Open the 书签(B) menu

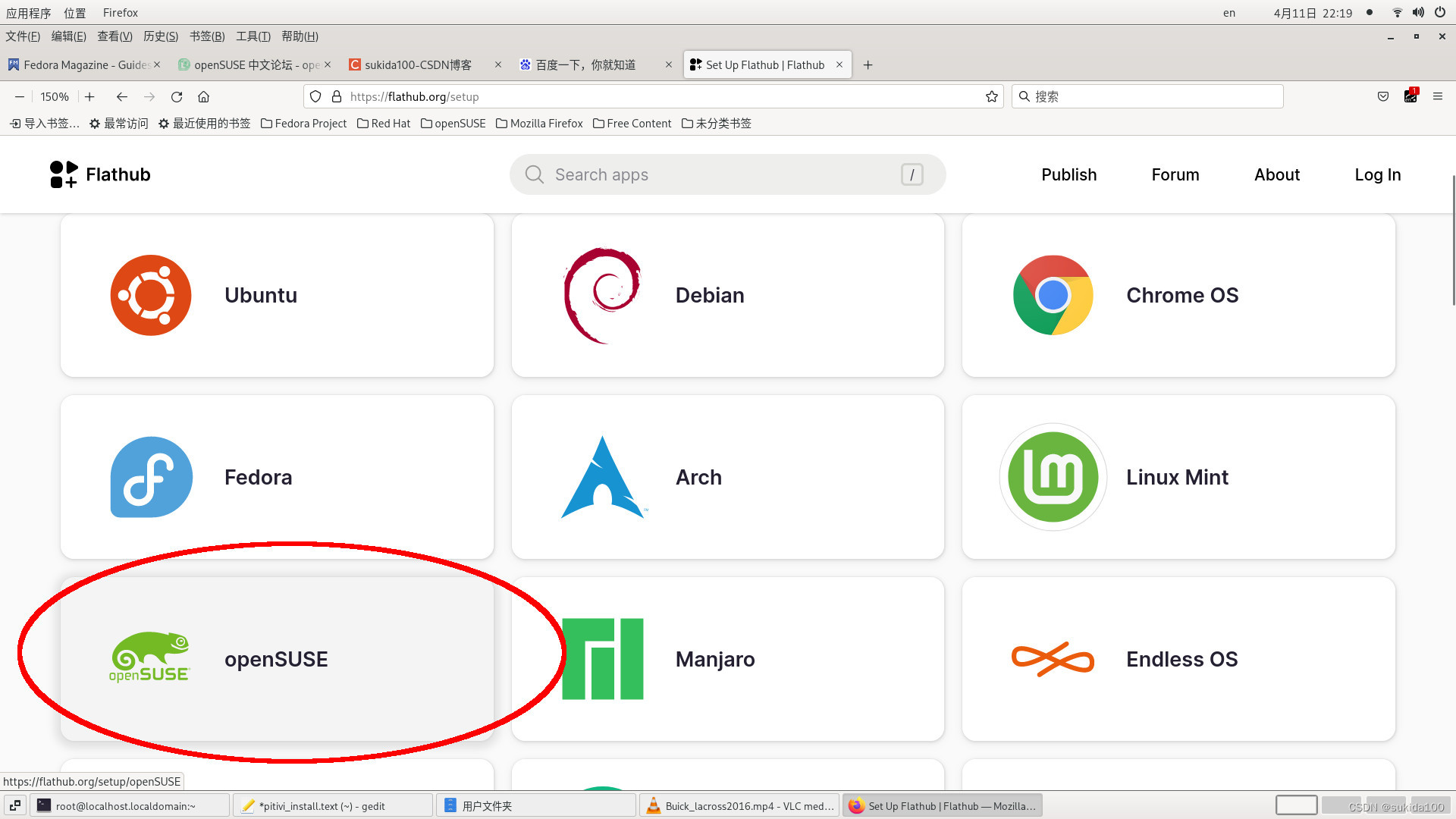(x=207, y=36)
